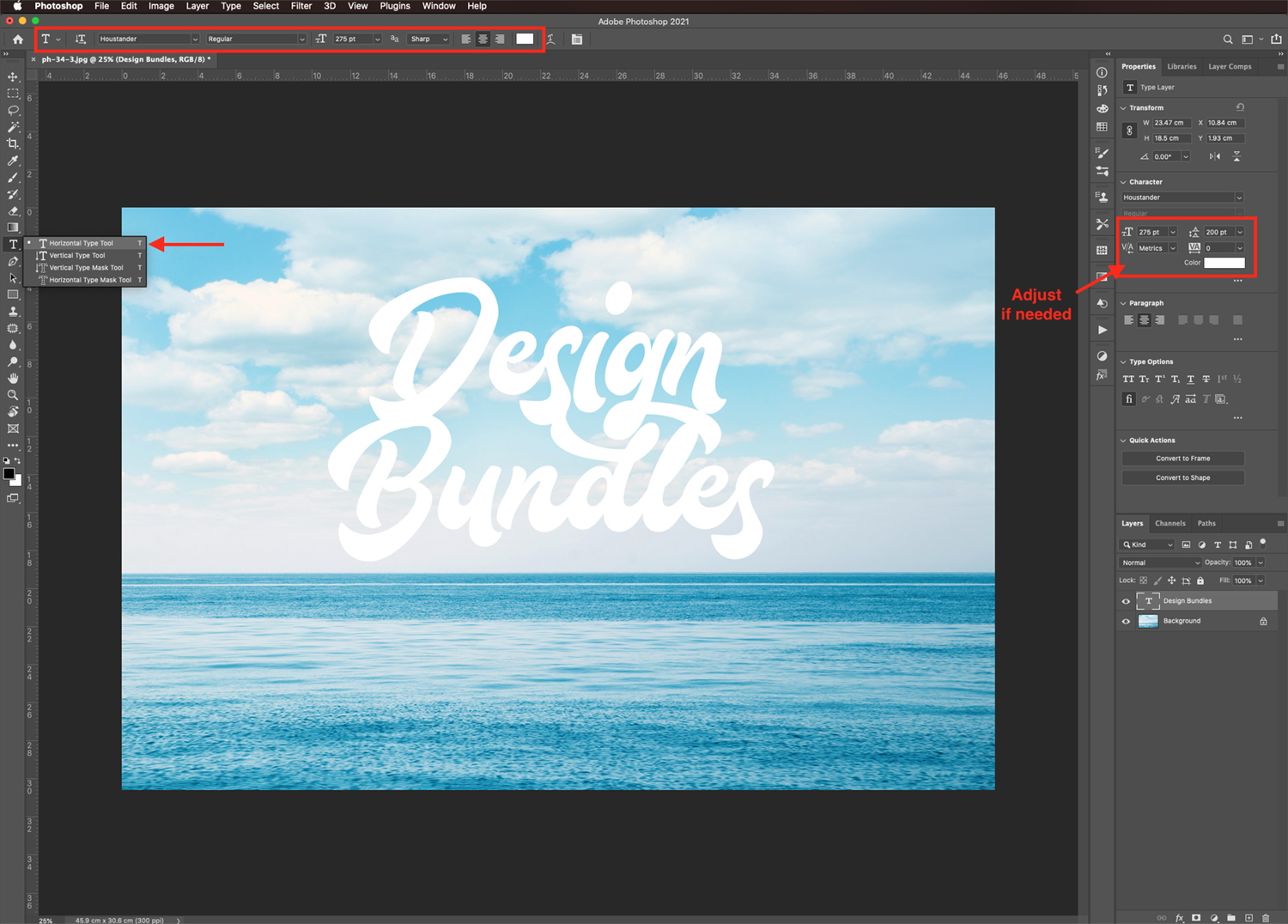Choose Horizontal Type Mask Tool from flyout

coord(85,280)
